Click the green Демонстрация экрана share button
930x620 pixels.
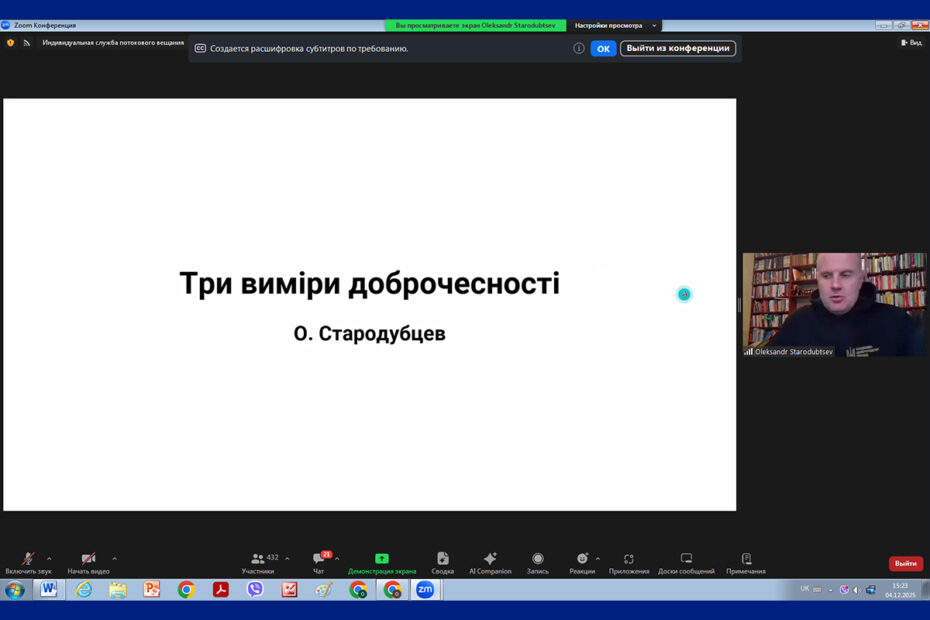click(382, 560)
